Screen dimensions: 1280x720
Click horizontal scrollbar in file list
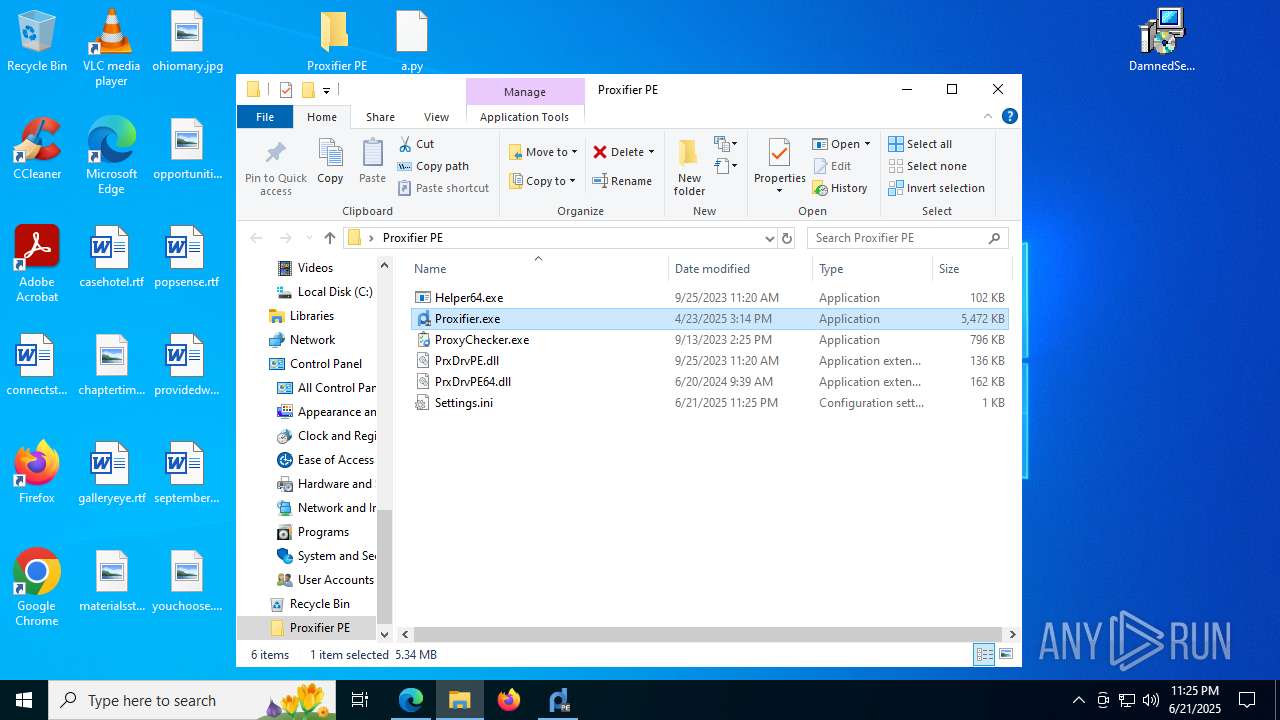pos(708,634)
